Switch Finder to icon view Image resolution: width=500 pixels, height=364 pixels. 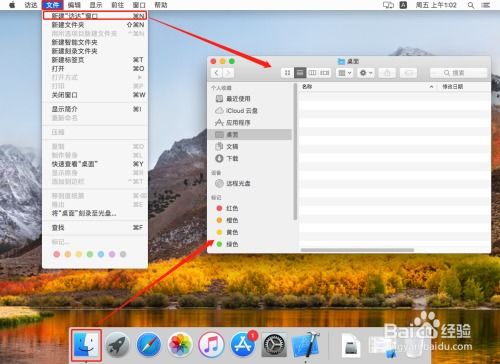(x=287, y=73)
